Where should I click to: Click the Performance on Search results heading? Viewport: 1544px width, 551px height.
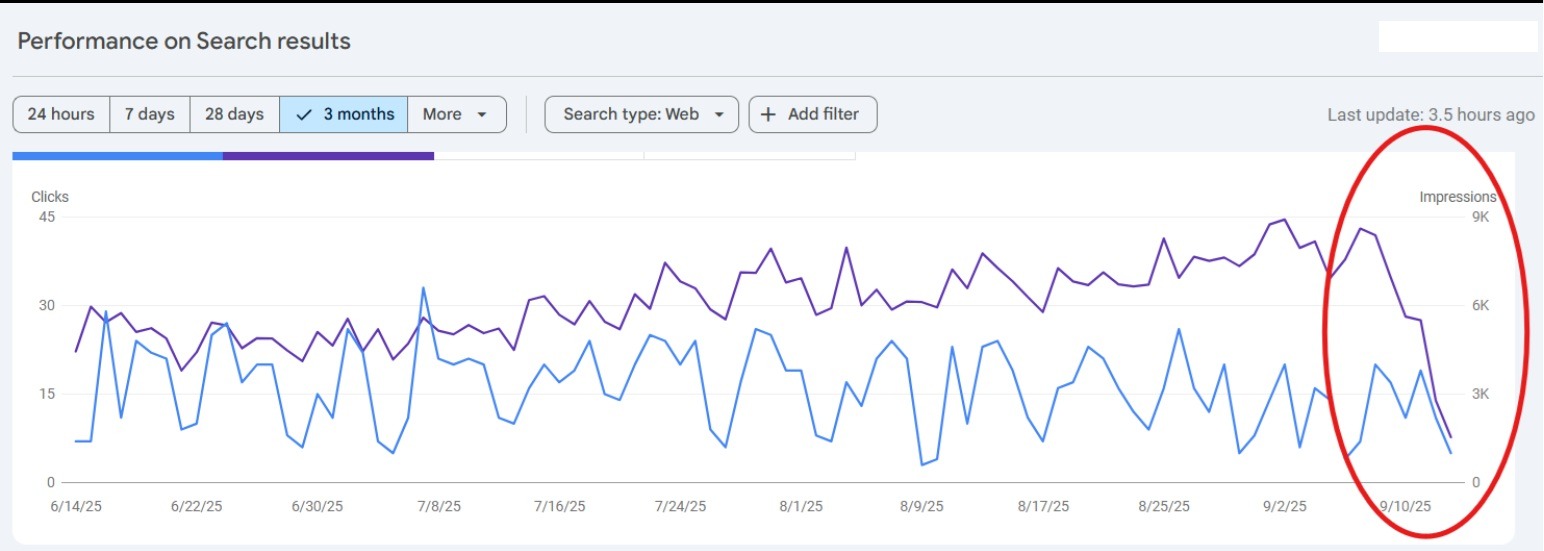pos(184,41)
